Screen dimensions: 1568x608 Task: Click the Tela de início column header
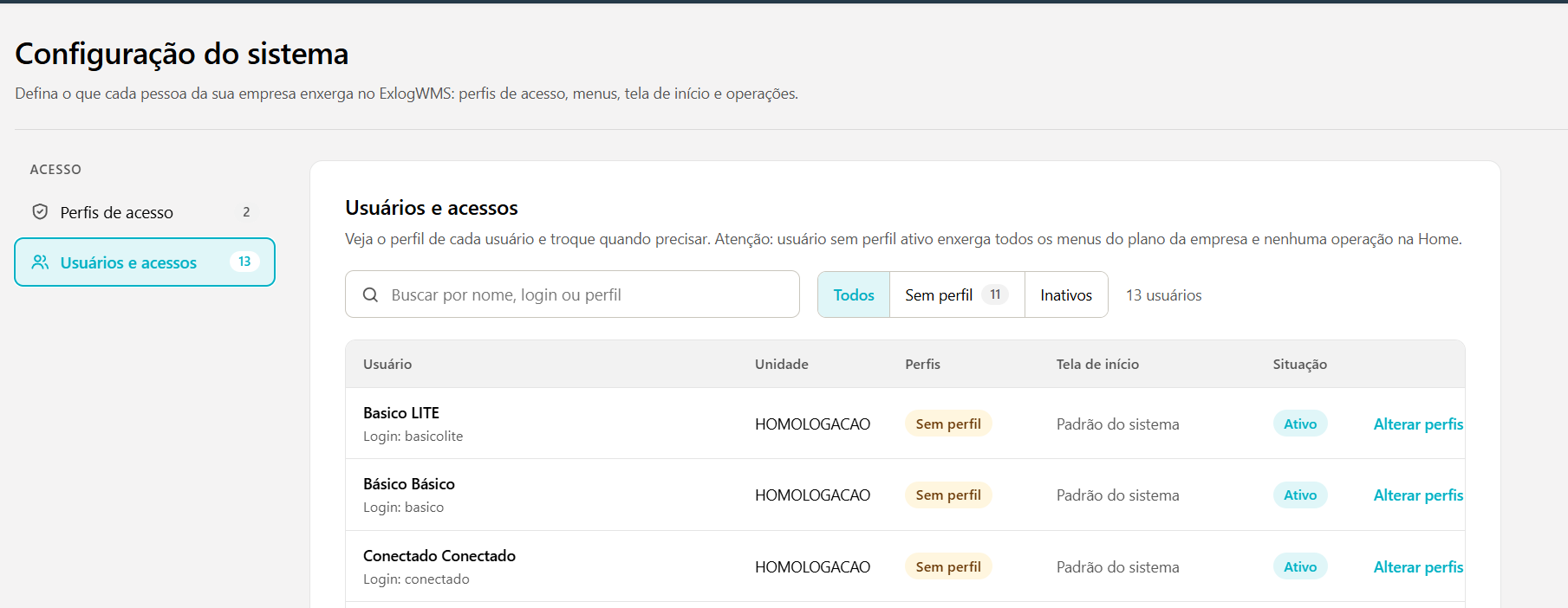click(x=1097, y=364)
